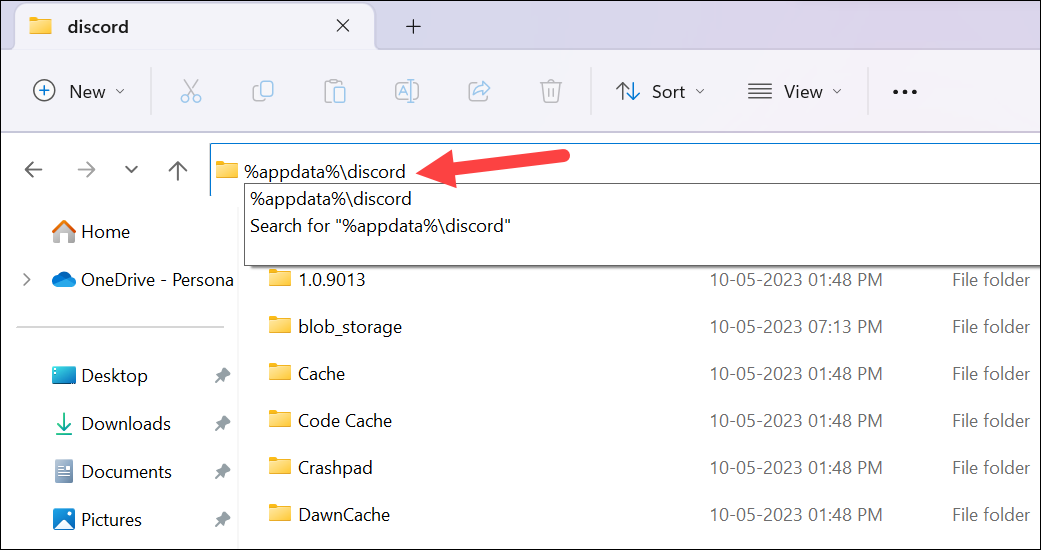The image size is (1041, 550).
Task: Open a new tab with plus button
Action: (414, 26)
